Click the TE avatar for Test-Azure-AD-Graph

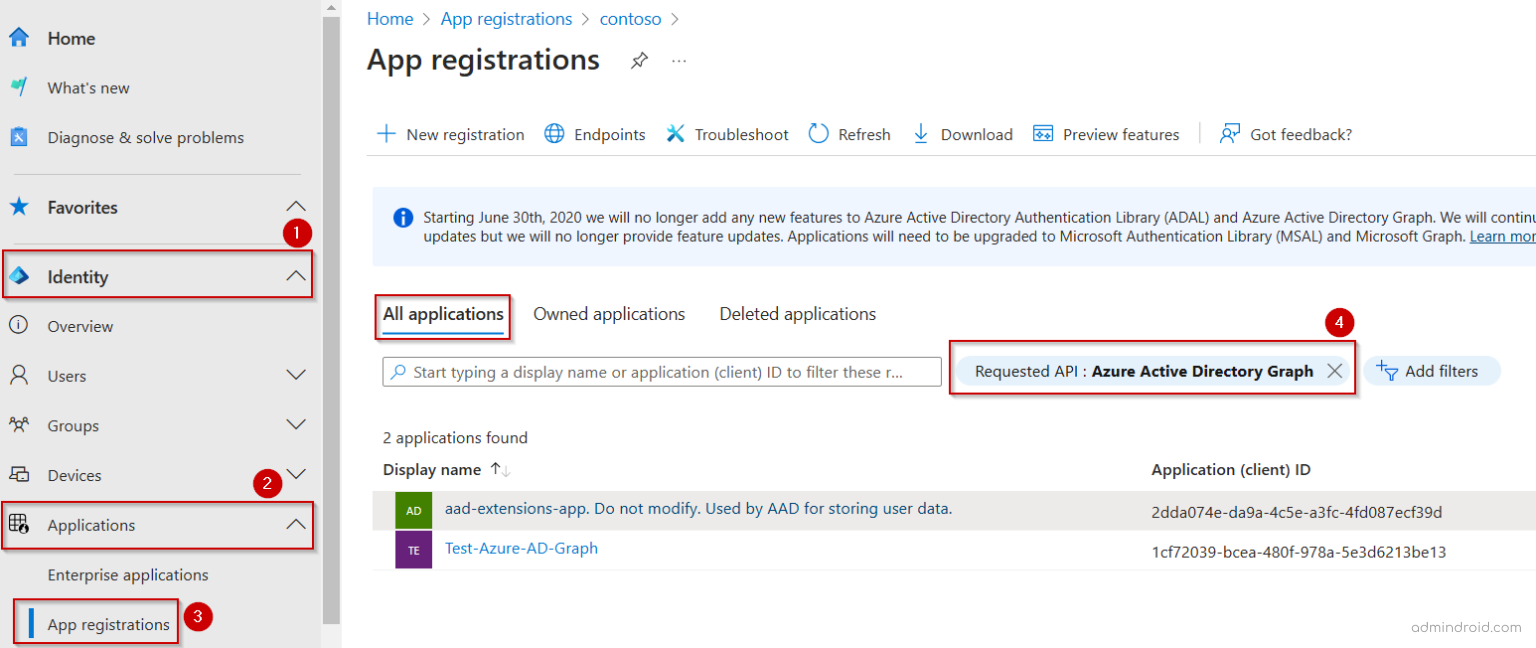(x=414, y=550)
